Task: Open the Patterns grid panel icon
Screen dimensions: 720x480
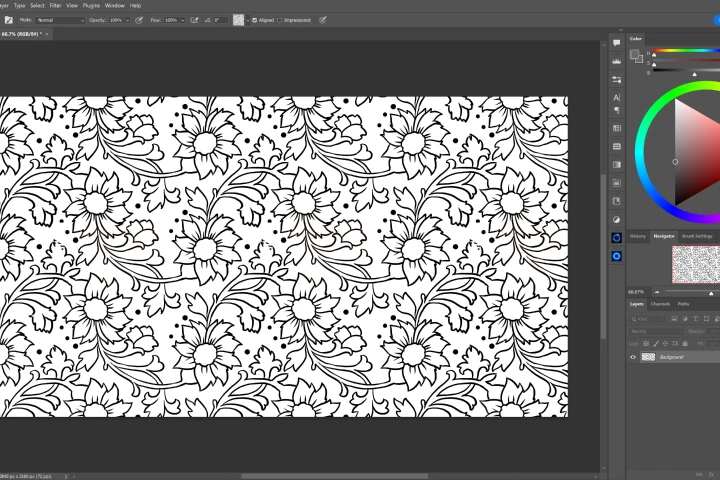Action: [x=617, y=147]
